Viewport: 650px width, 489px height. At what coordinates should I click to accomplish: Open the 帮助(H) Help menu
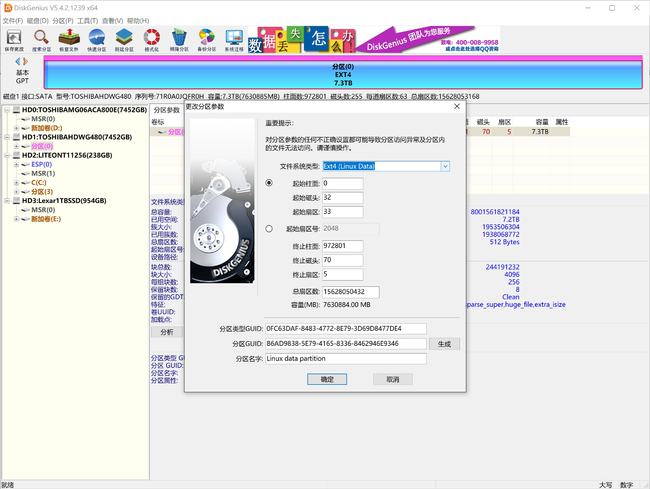pyautogui.click(x=138, y=21)
